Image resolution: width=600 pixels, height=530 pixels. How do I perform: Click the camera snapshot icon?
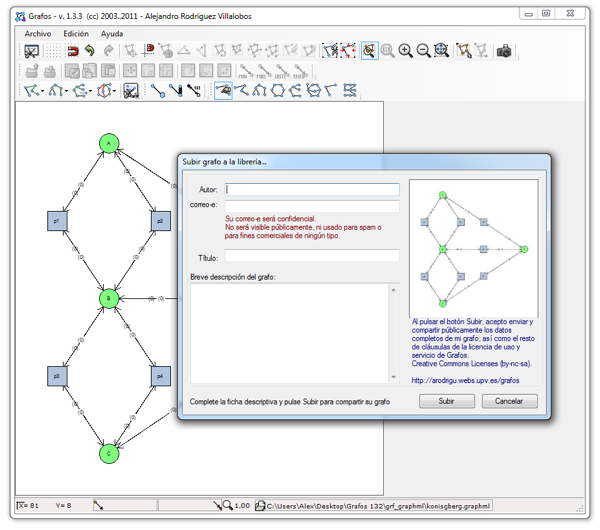[x=504, y=51]
